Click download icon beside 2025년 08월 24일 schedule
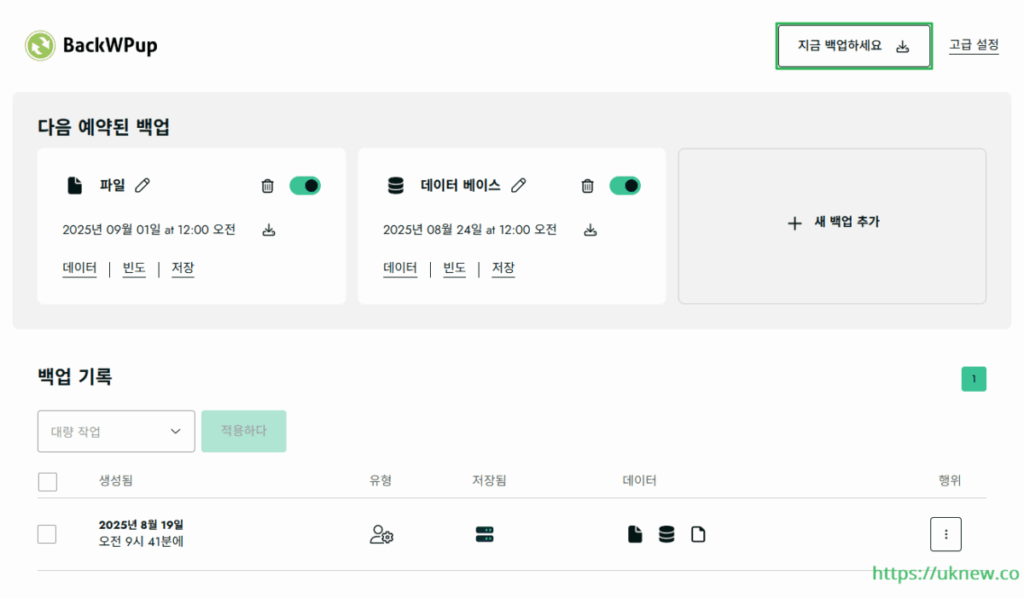Screen dimensions: 1024x599 pos(590,230)
